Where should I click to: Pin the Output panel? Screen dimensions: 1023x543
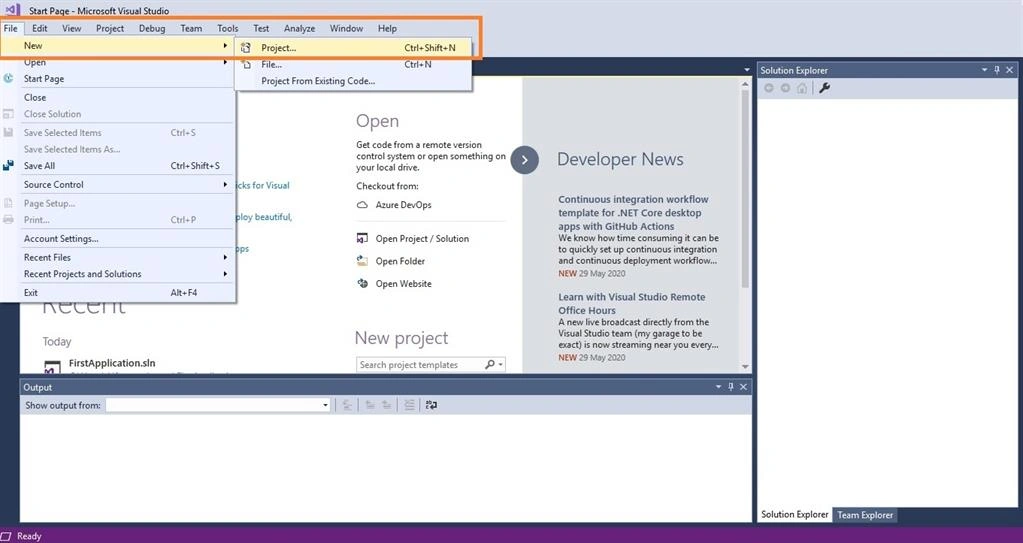(731, 387)
